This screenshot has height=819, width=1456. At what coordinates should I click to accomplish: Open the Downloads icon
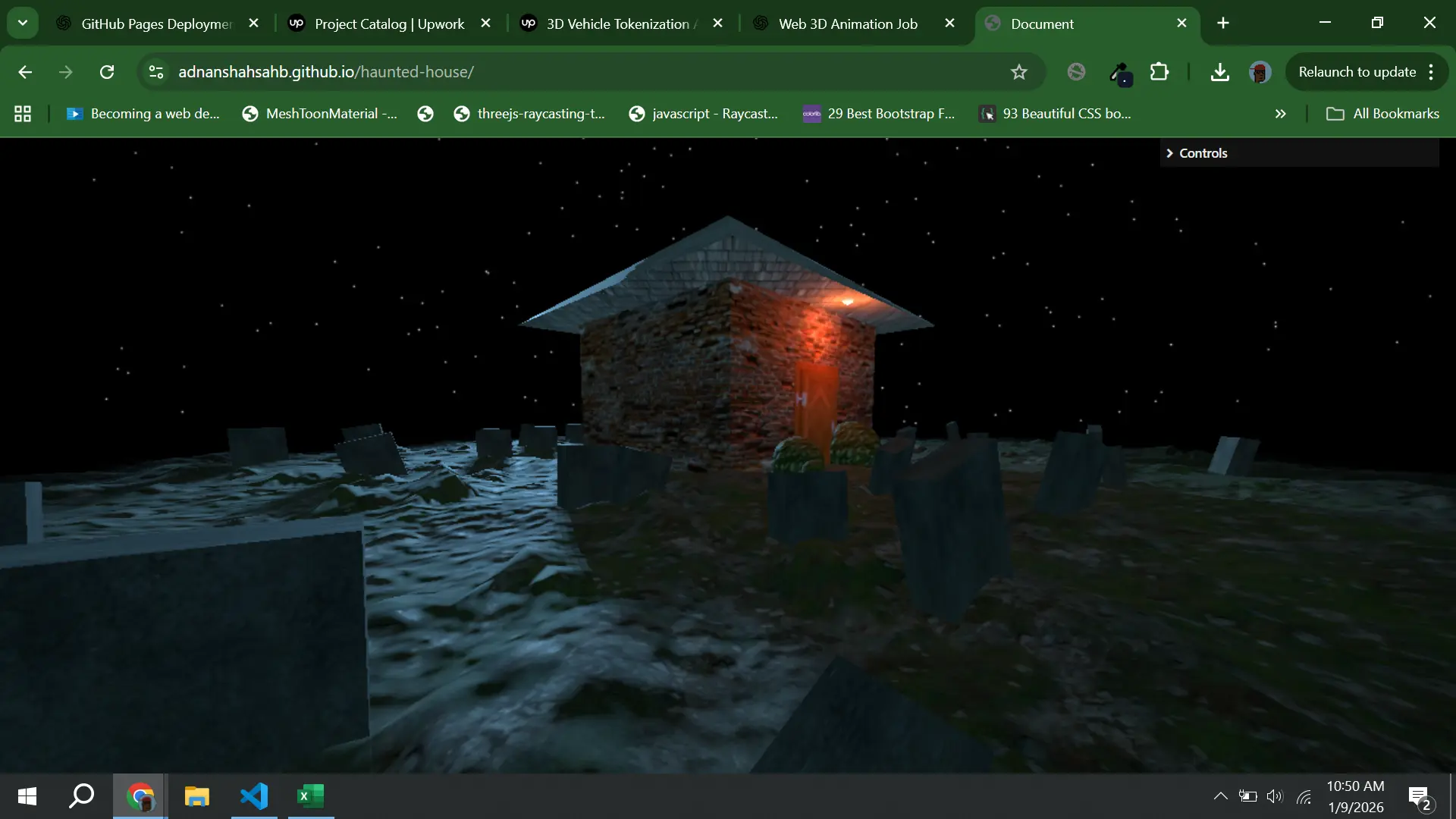(1219, 72)
